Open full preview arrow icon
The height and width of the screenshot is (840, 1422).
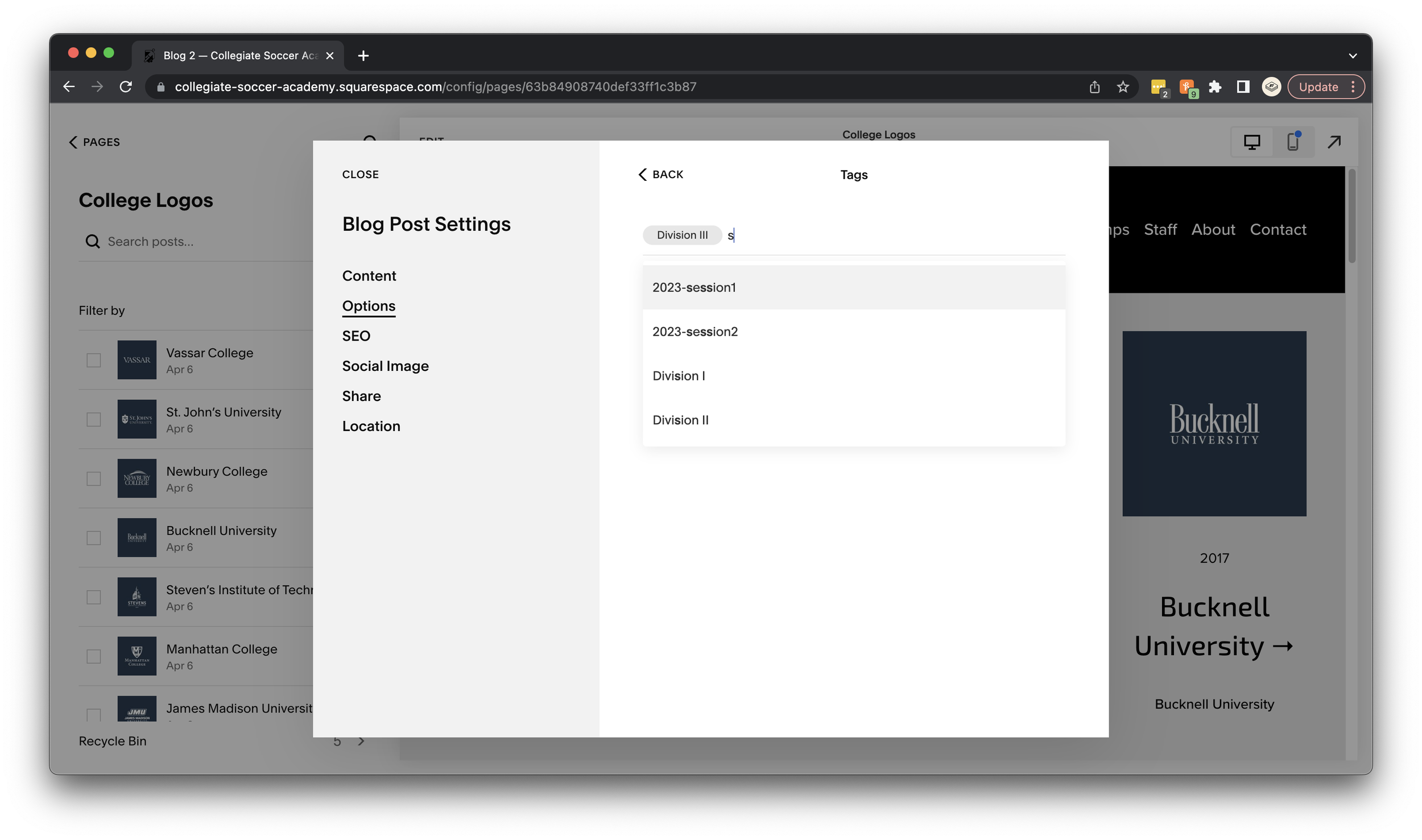pyautogui.click(x=1334, y=142)
